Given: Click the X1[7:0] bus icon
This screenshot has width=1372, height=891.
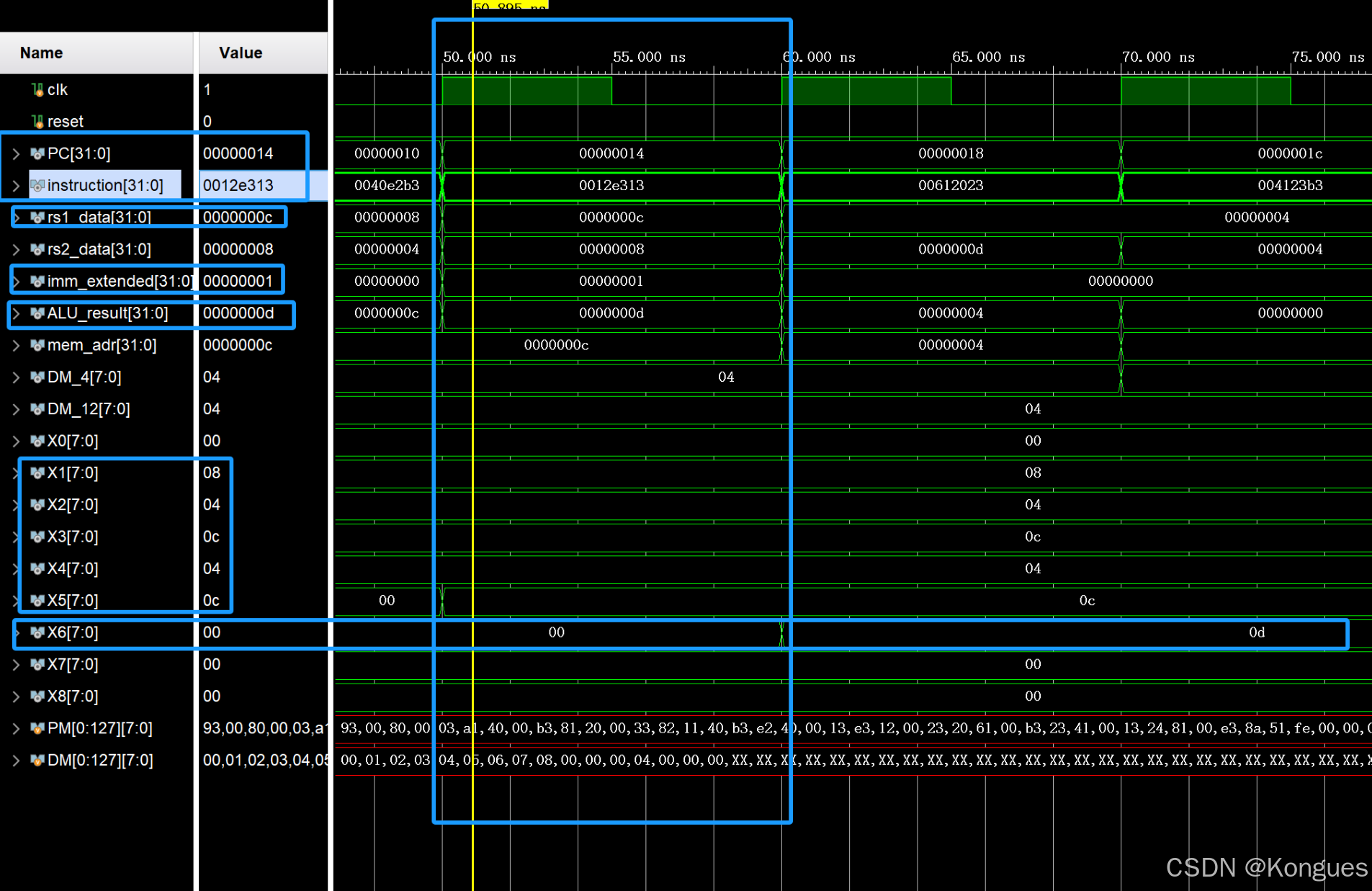Looking at the screenshot, I should 37,473.
